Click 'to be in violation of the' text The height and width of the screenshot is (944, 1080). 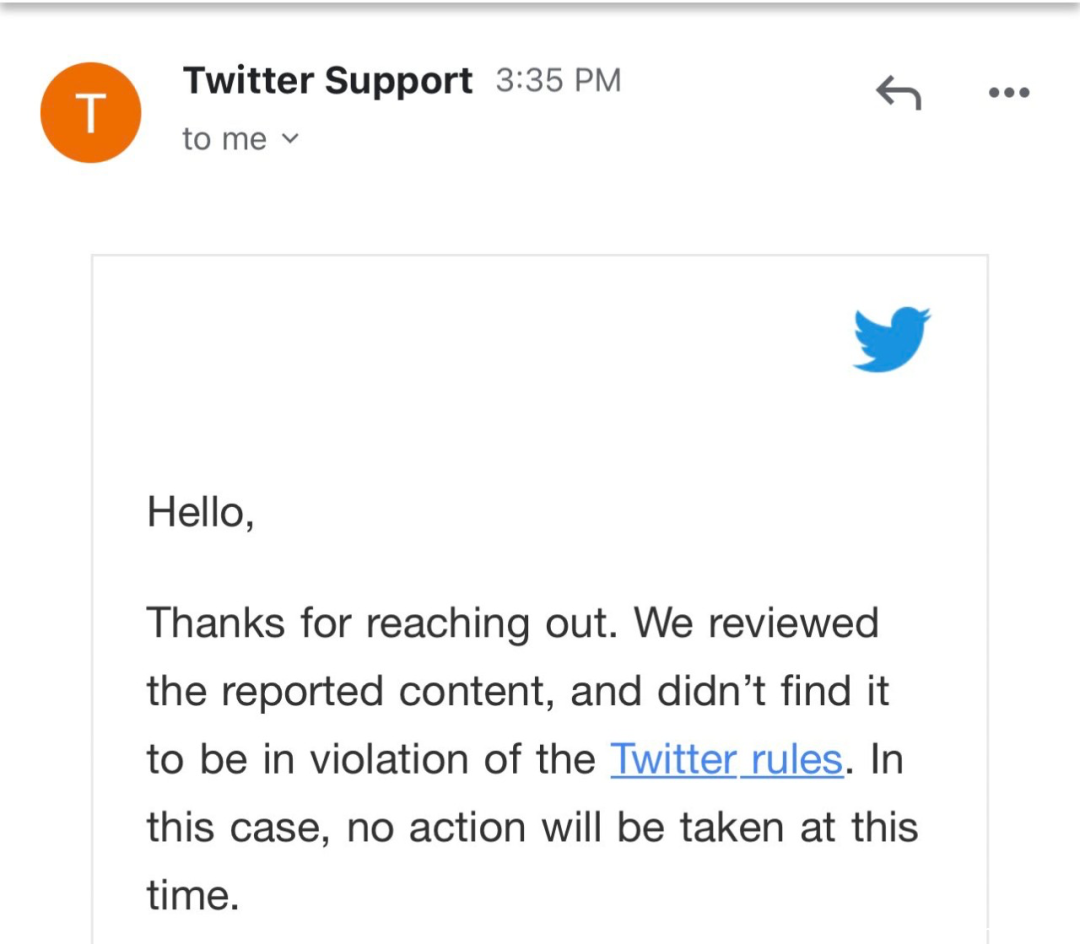click(x=371, y=759)
